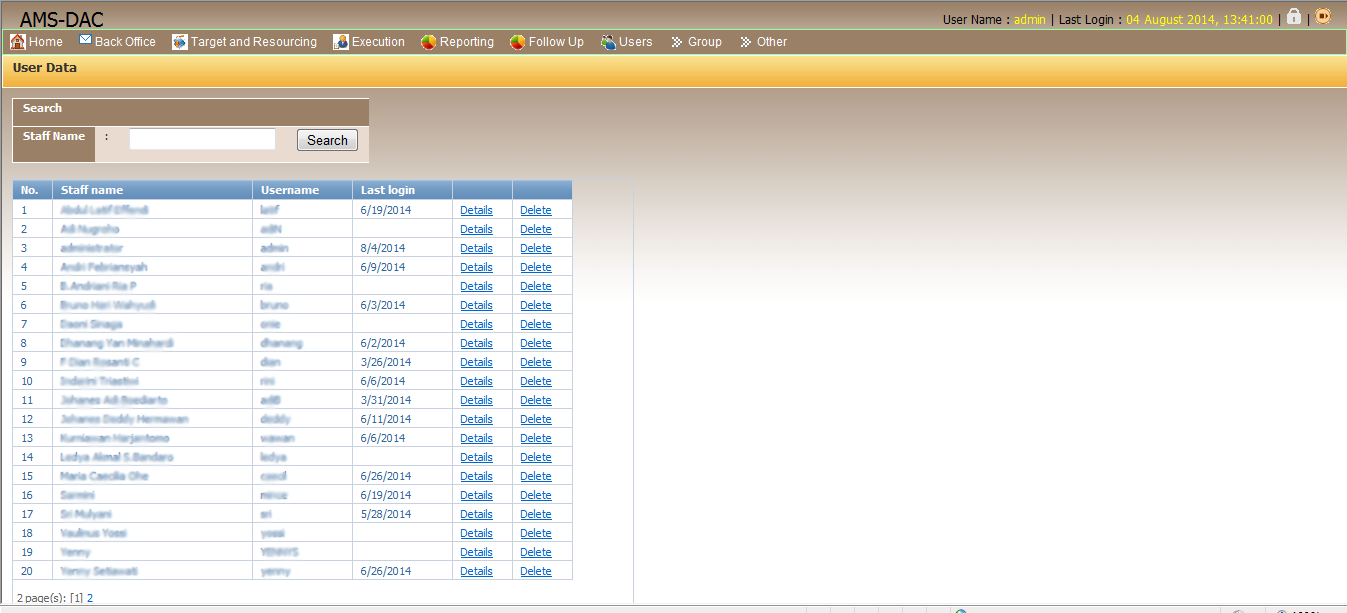Click the Home house icon
This screenshot has width=1347, height=613.
tap(17, 42)
